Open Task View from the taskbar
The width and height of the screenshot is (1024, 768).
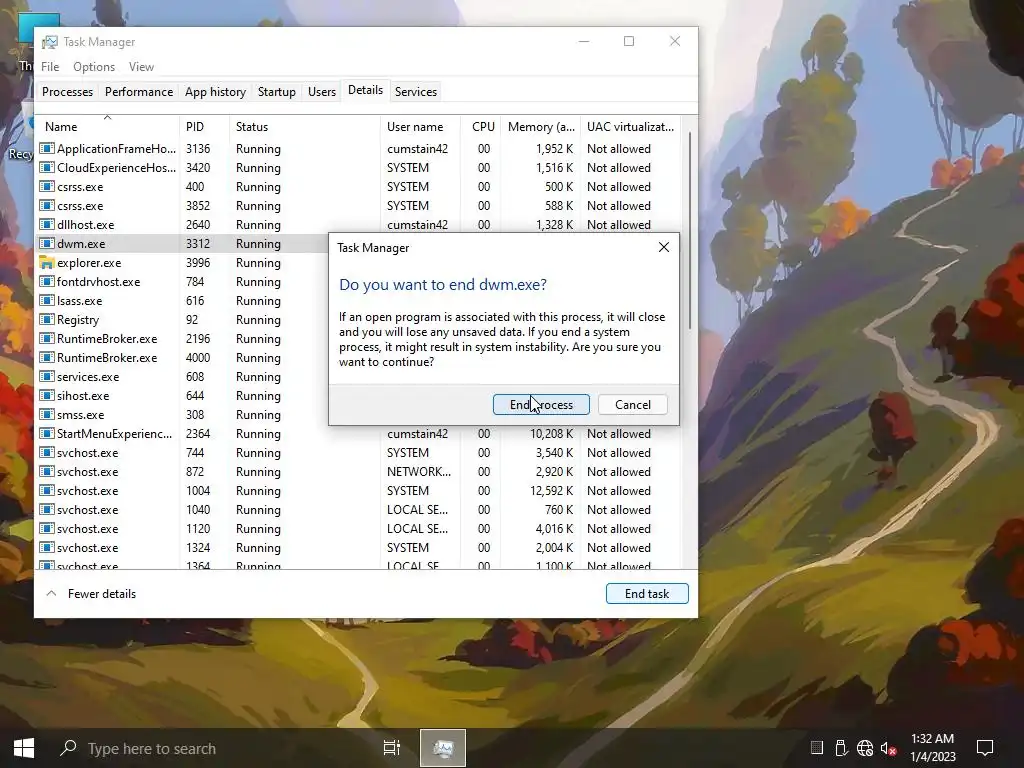tap(392, 748)
